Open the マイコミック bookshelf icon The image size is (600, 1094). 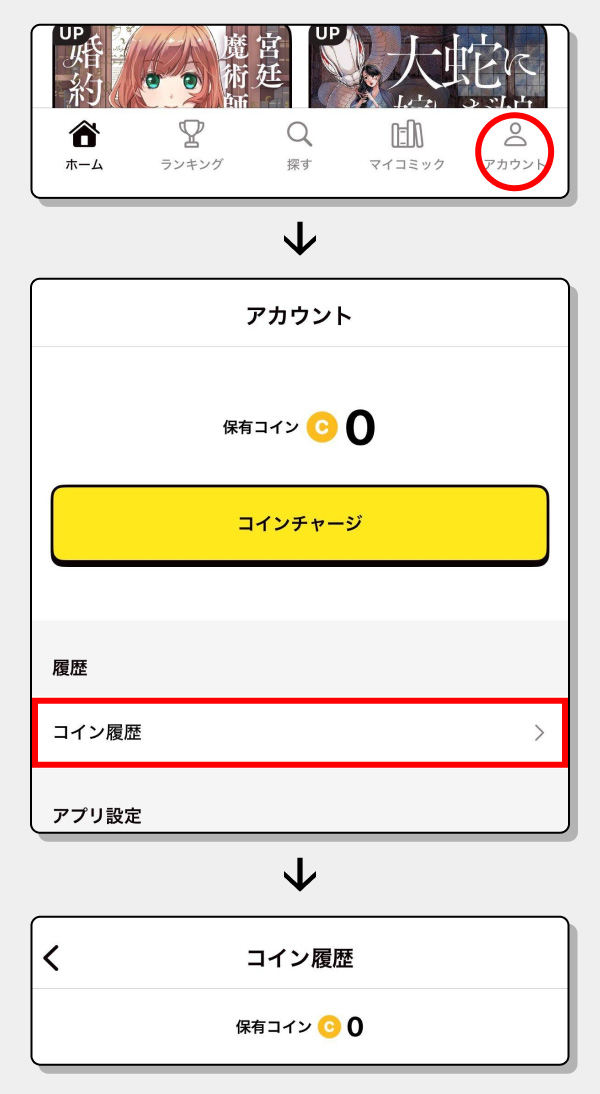(x=407, y=134)
